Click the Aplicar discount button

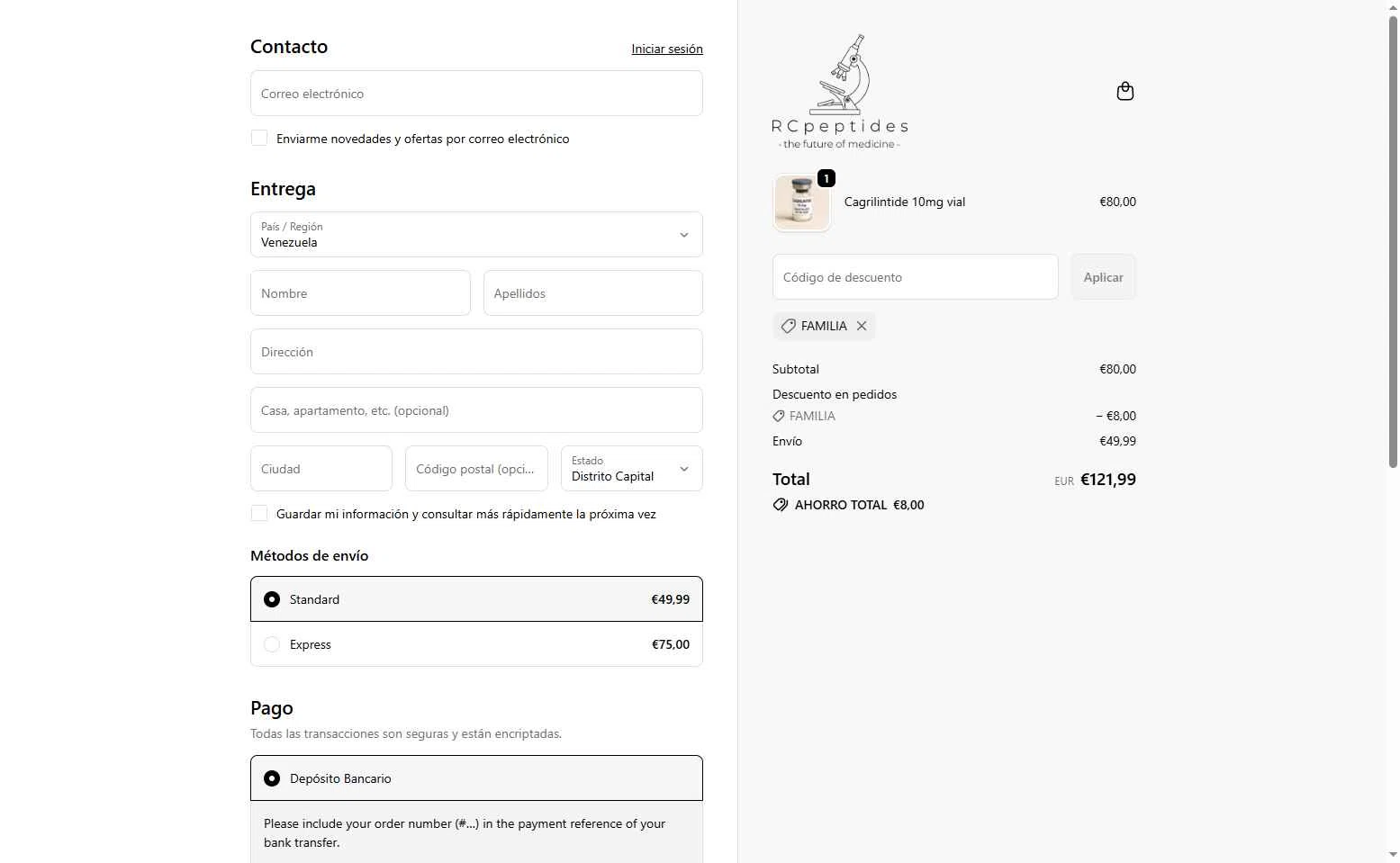pyautogui.click(x=1103, y=277)
